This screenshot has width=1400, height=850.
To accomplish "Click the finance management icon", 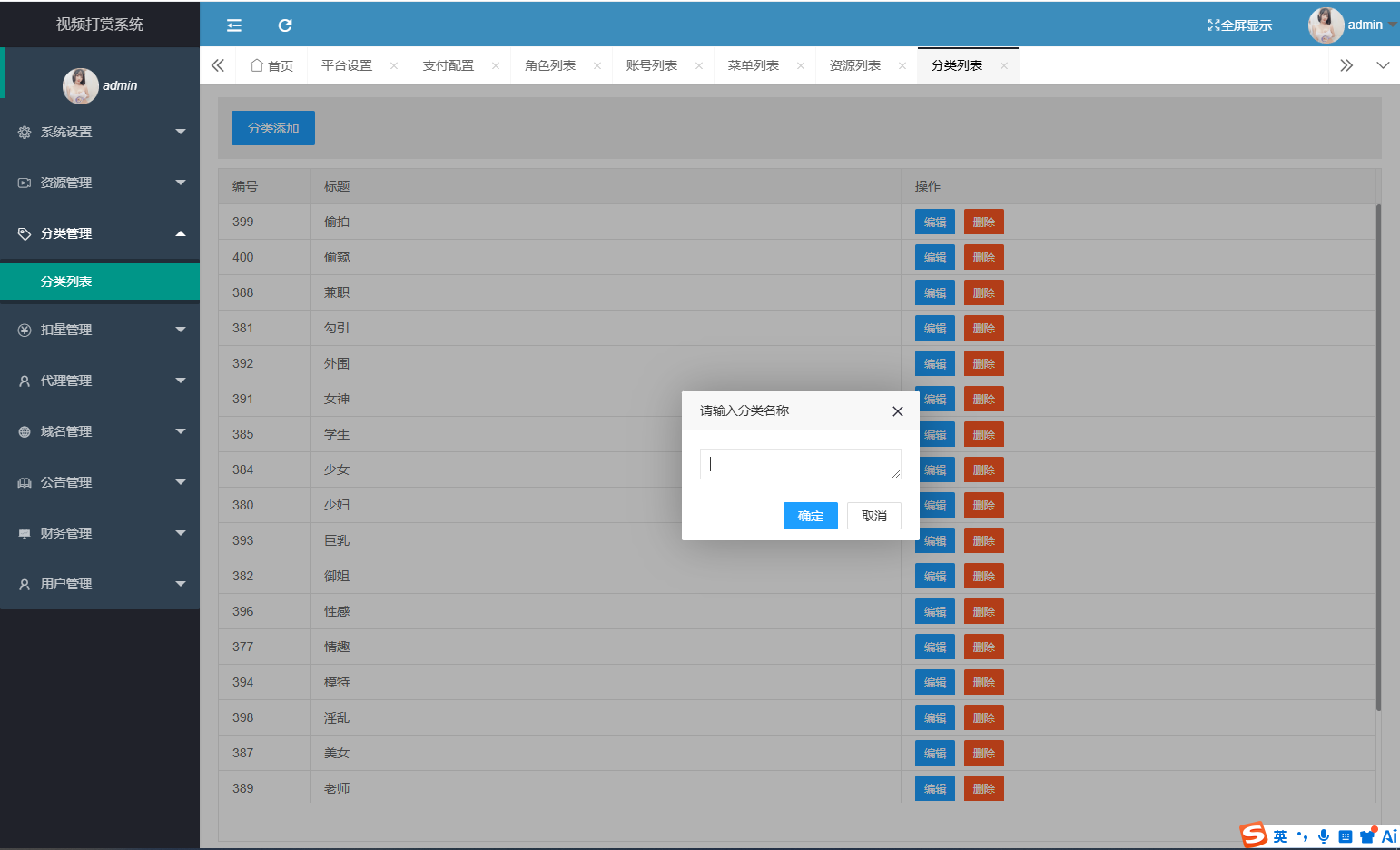I will coord(25,534).
